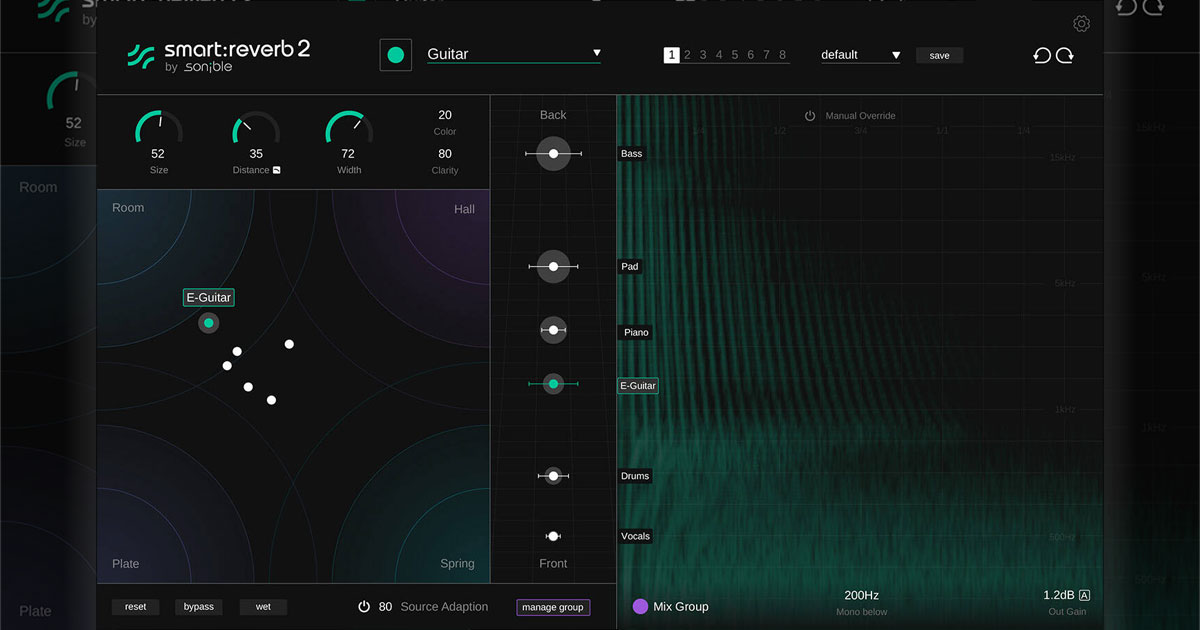Open the settings gear

click(x=1081, y=22)
